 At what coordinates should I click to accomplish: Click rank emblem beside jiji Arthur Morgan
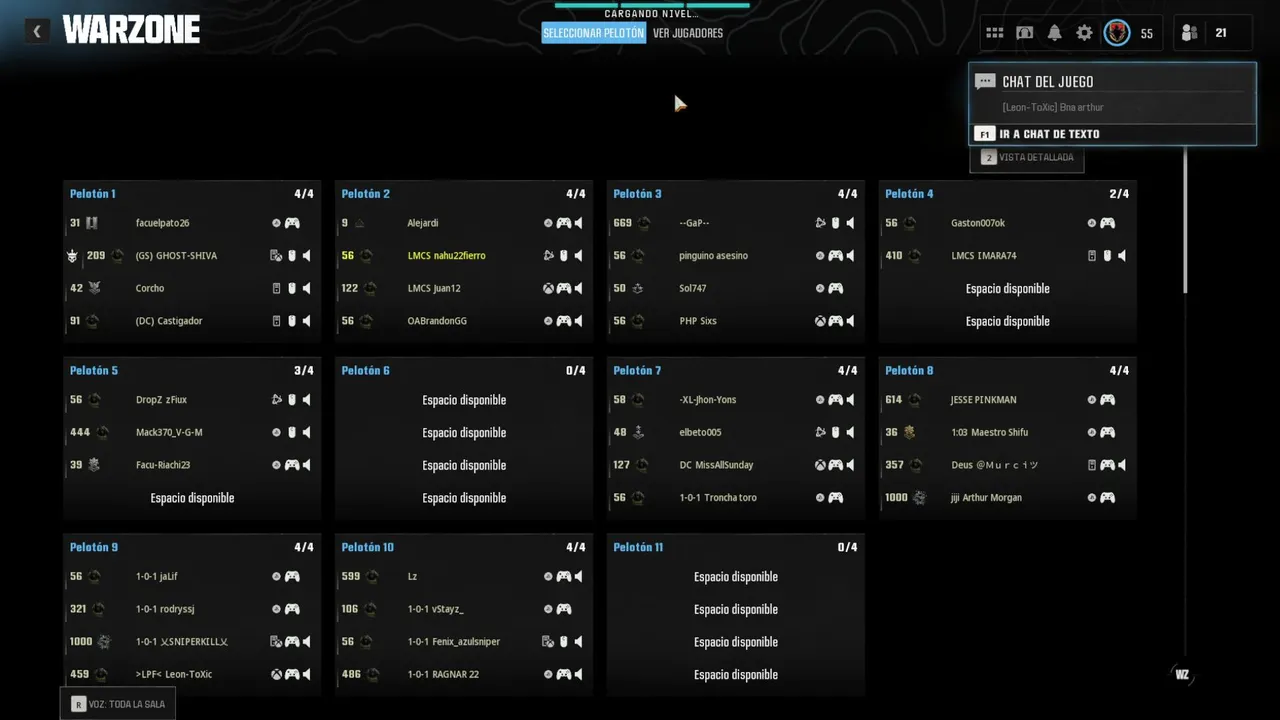click(x=919, y=498)
